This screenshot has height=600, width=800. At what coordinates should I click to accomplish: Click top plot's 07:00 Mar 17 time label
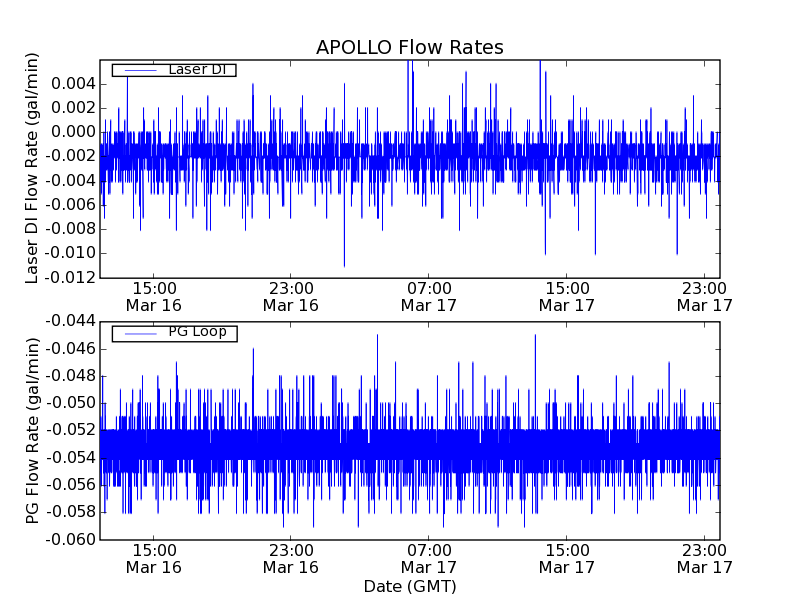point(429,296)
